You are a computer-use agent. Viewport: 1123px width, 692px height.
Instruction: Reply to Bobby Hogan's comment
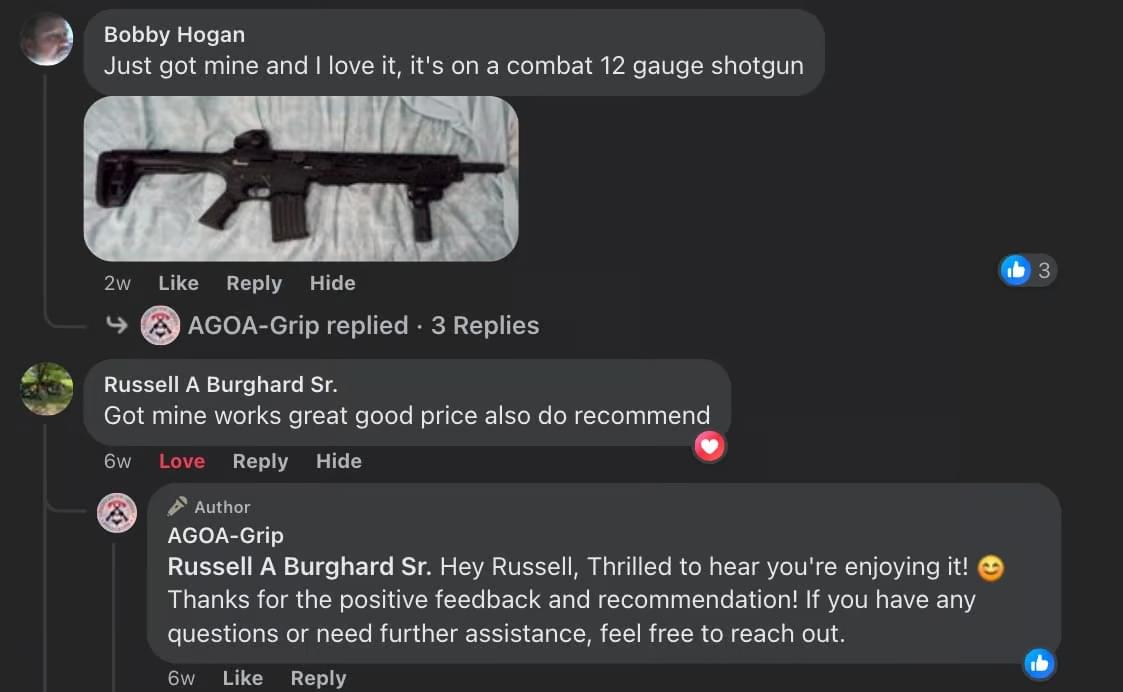point(254,284)
